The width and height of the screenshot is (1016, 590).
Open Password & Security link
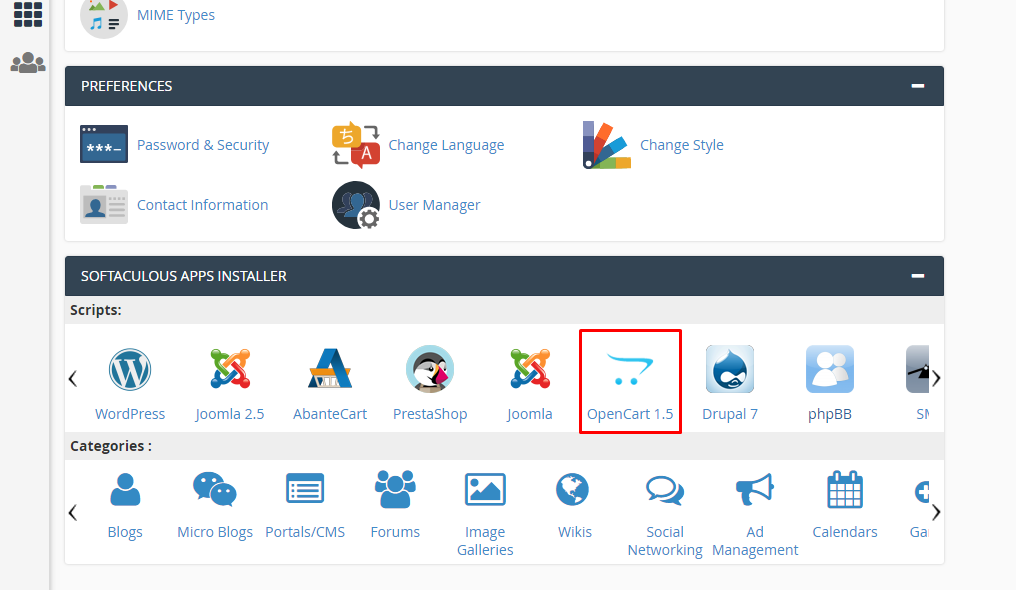[x=203, y=145]
